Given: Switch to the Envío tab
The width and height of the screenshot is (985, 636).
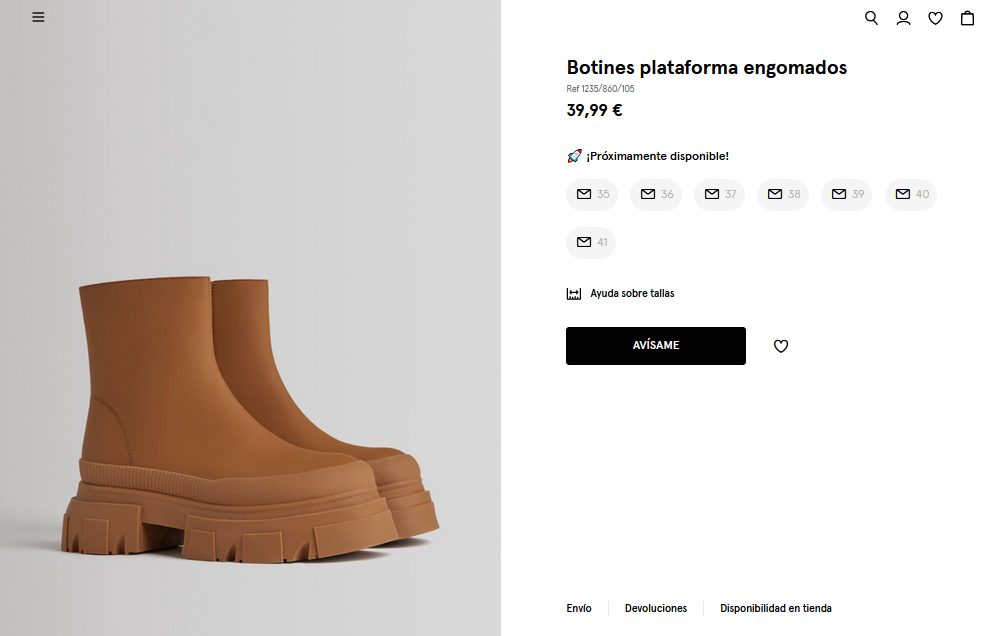Looking at the screenshot, I should [x=579, y=608].
